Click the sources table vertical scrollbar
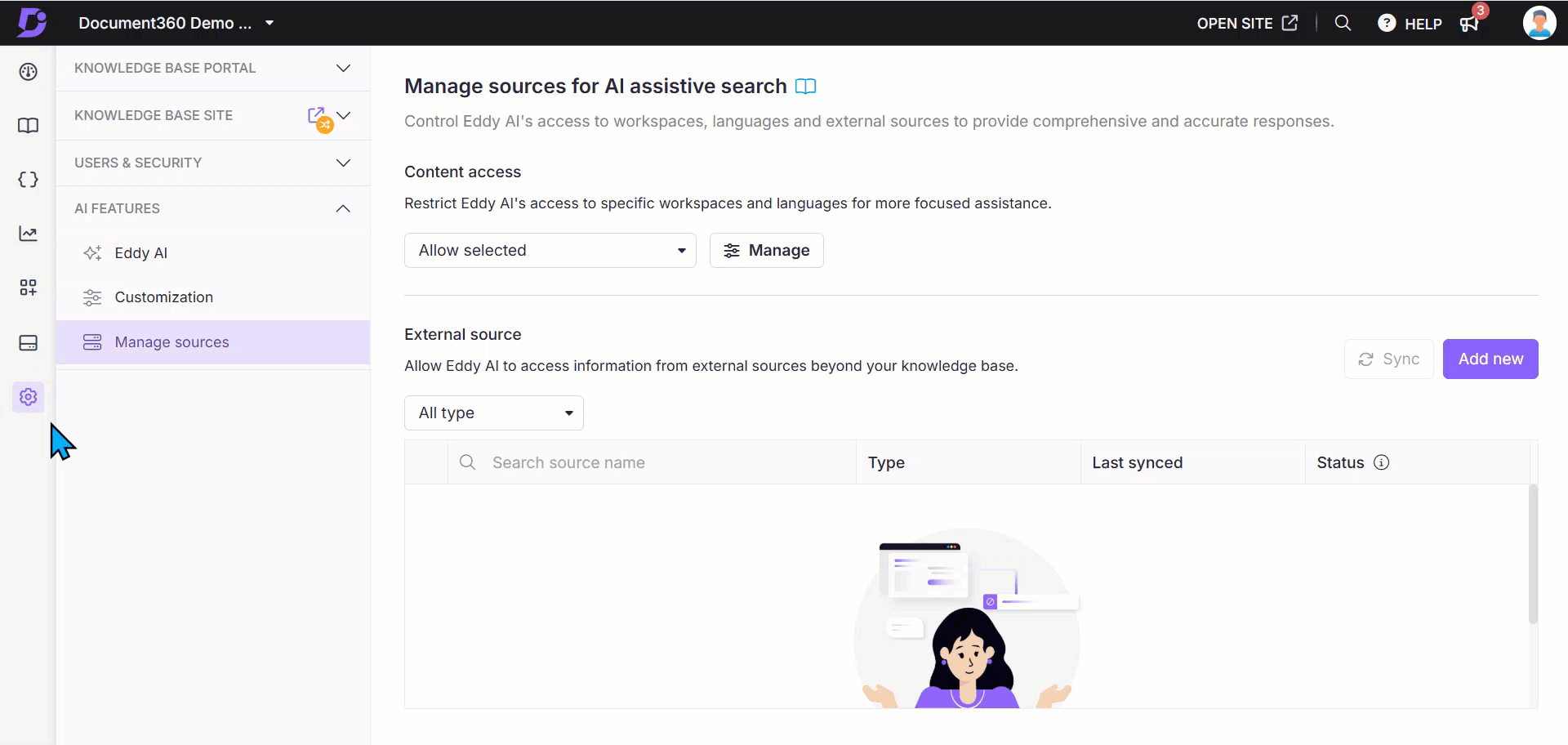1568x745 pixels. (1533, 554)
